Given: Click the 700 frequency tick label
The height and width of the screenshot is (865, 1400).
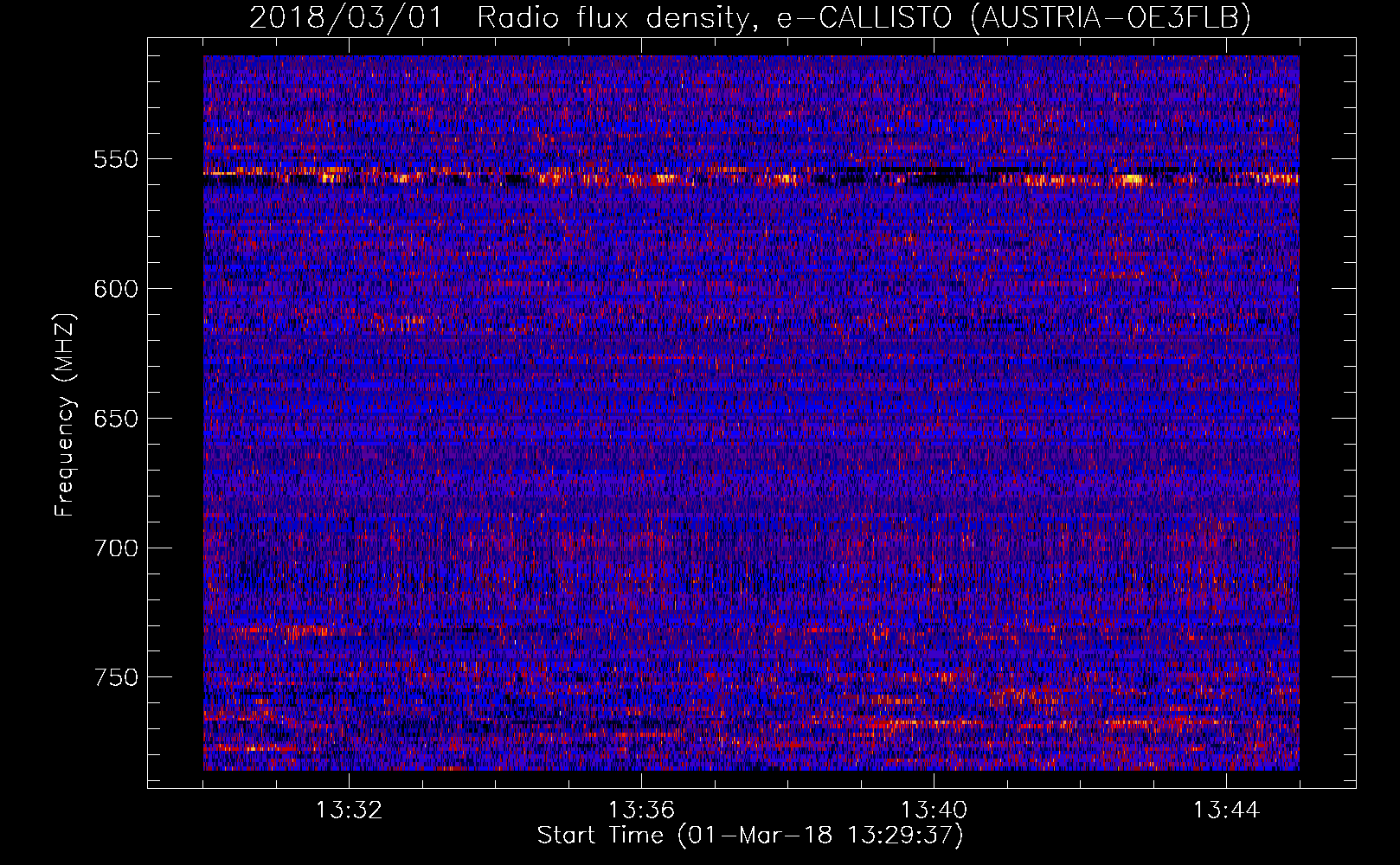Looking at the screenshot, I should 116,548.
